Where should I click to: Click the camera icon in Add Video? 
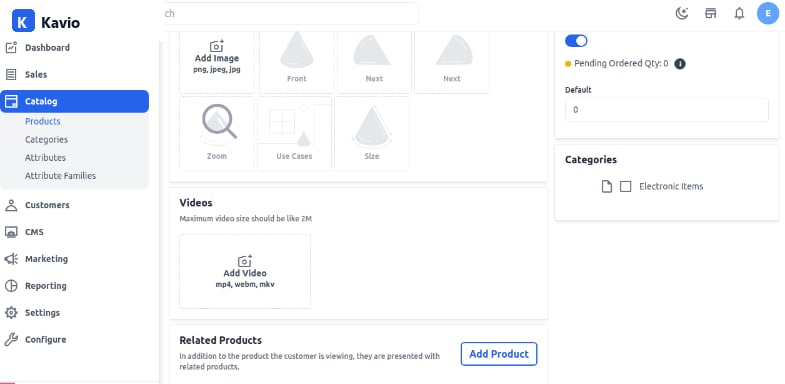click(245, 261)
